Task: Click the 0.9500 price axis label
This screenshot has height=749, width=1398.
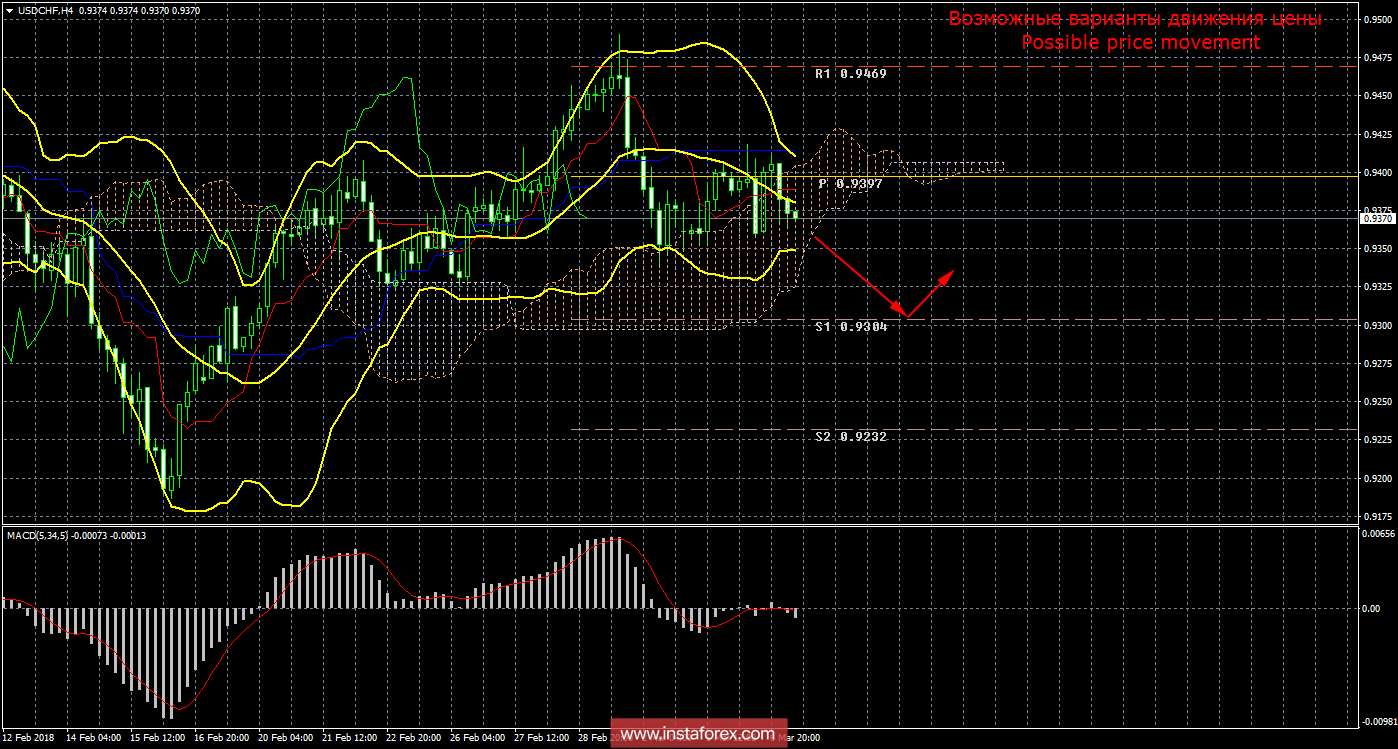Action: point(1378,19)
